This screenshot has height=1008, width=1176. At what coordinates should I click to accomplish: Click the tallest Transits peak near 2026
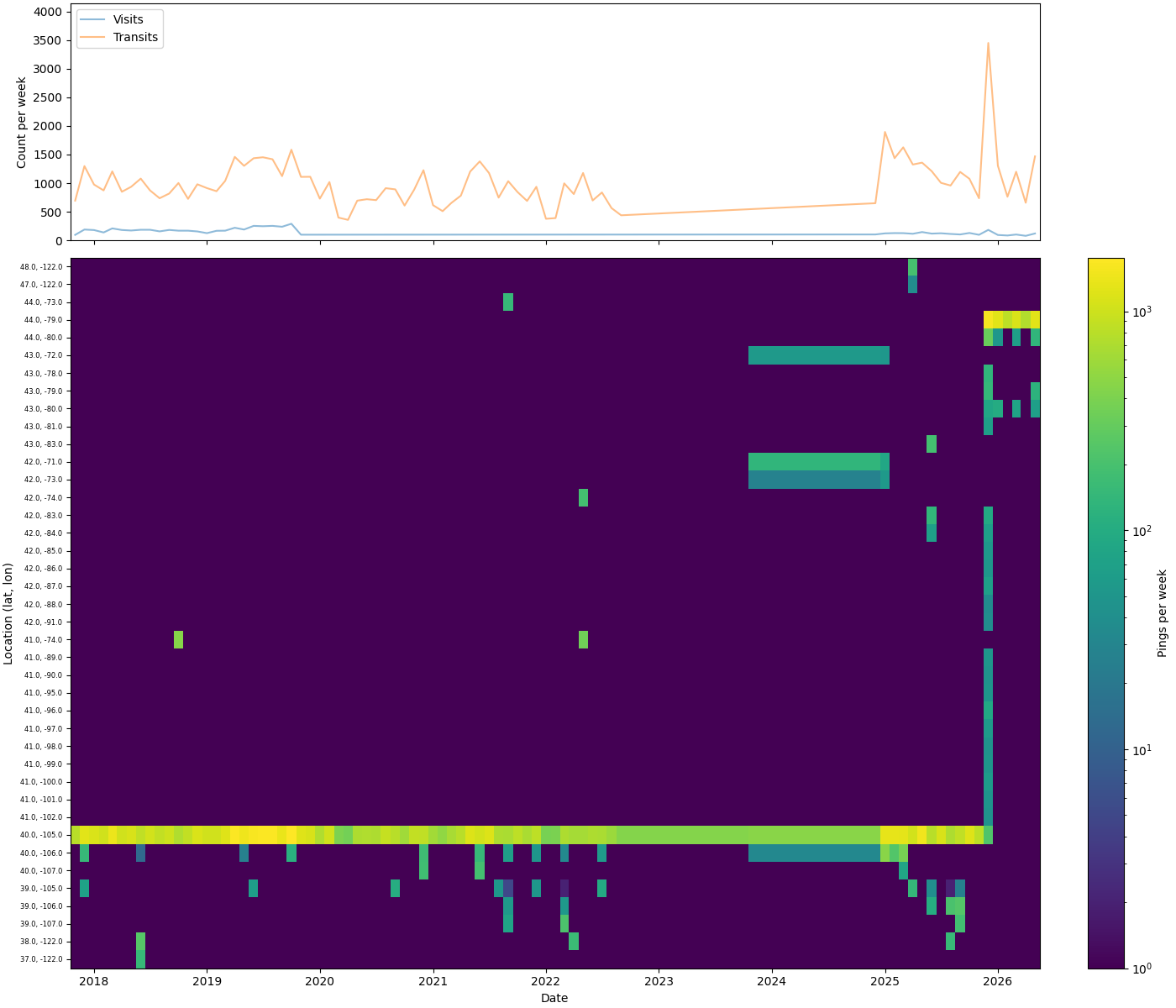988,43
